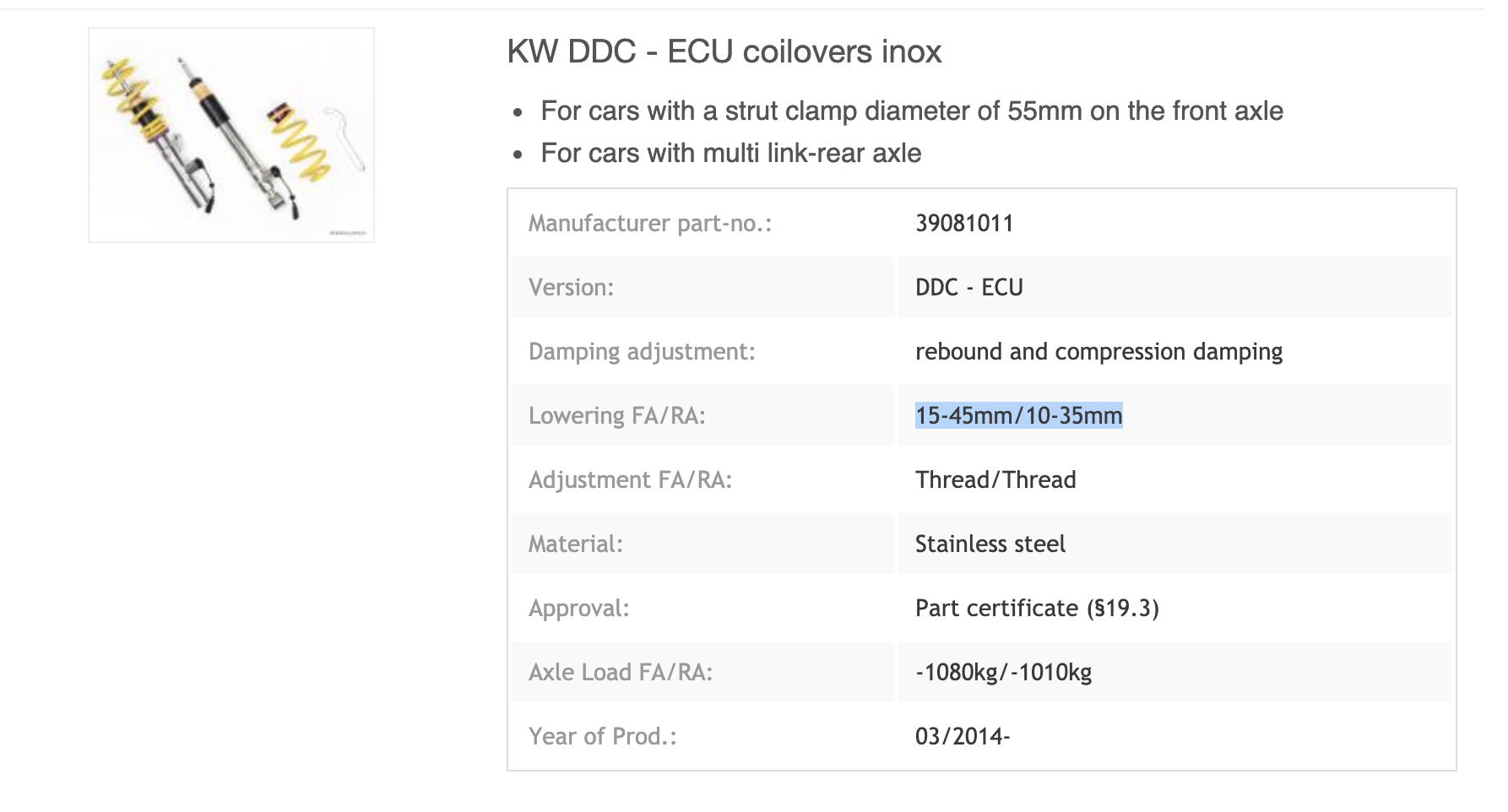1508x812 pixels.
Task: Click the -1080kg/-1010kg axle load value
Action: [x=1003, y=673]
